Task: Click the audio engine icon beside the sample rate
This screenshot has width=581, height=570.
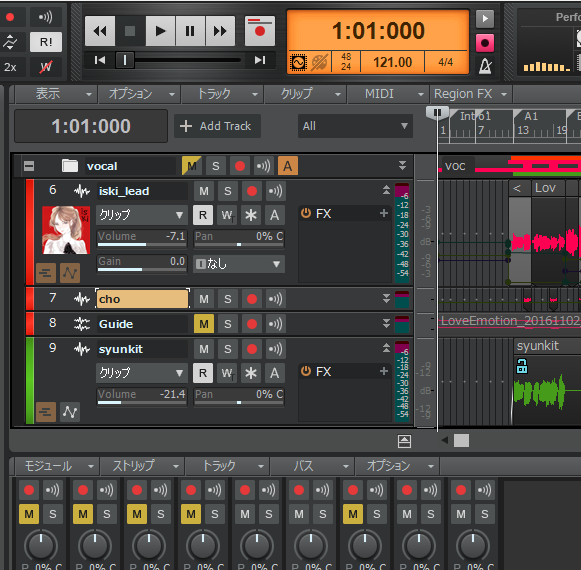Action: pos(298,63)
